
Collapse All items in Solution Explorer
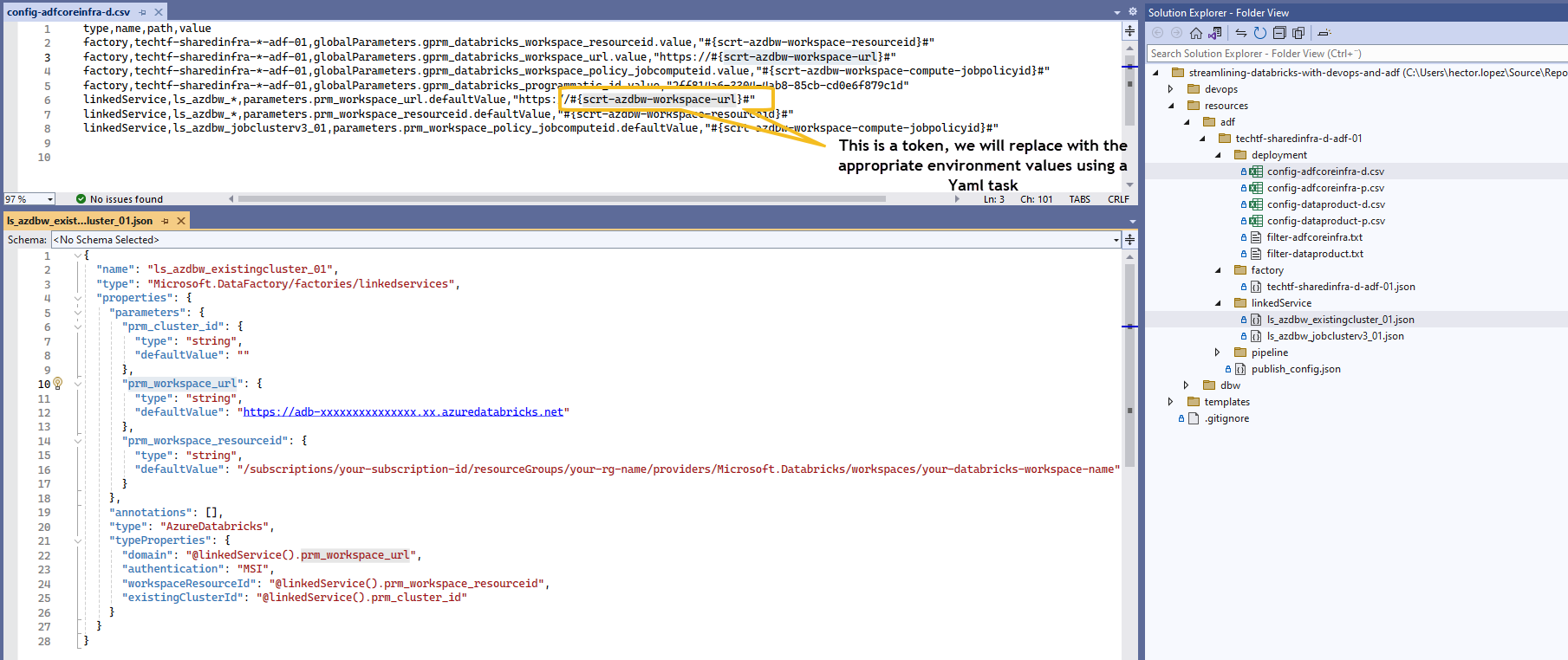click(x=1279, y=33)
